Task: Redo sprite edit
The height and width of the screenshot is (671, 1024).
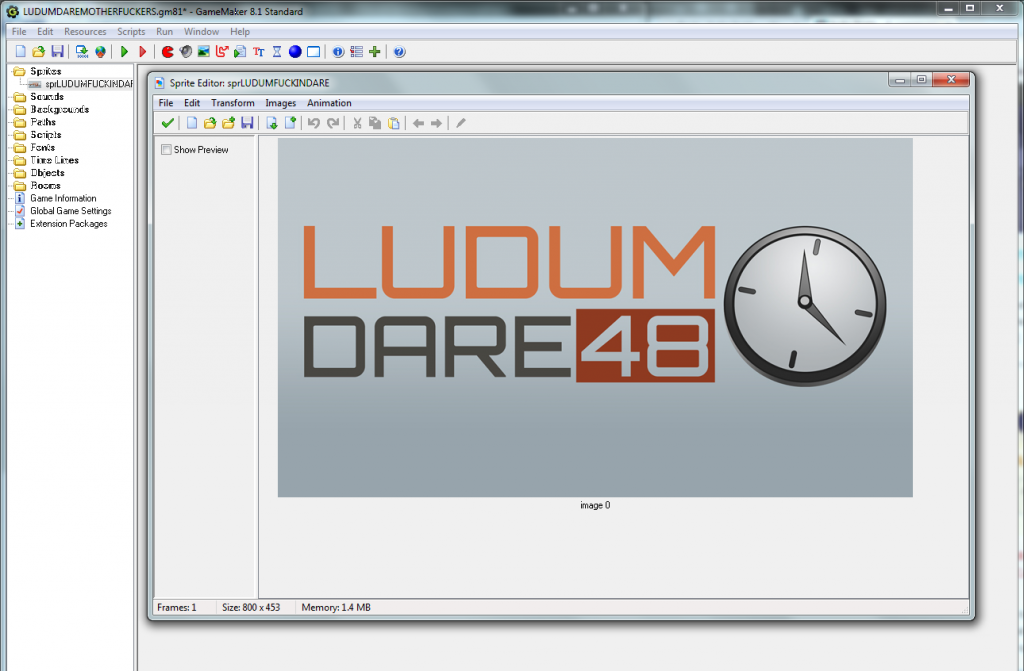Action: (333, 123)
